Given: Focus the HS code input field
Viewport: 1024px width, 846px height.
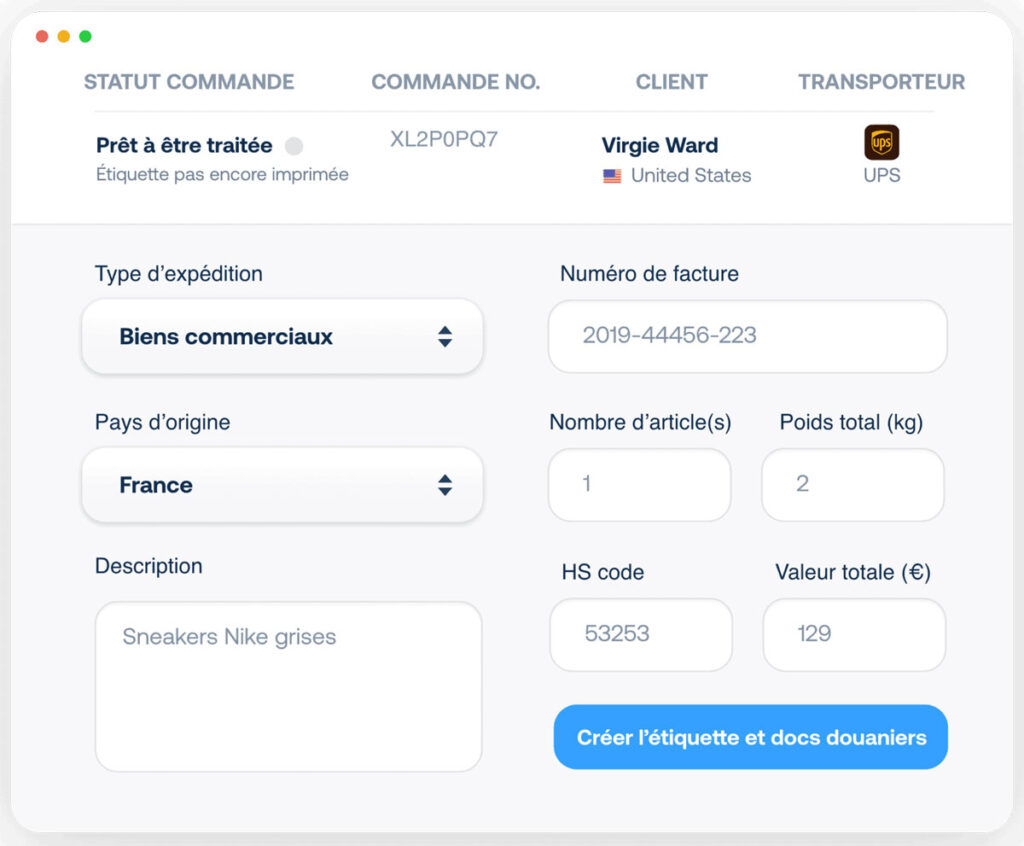Looking at the screenshot, I should pyautogui.click(x=640, y=635).
